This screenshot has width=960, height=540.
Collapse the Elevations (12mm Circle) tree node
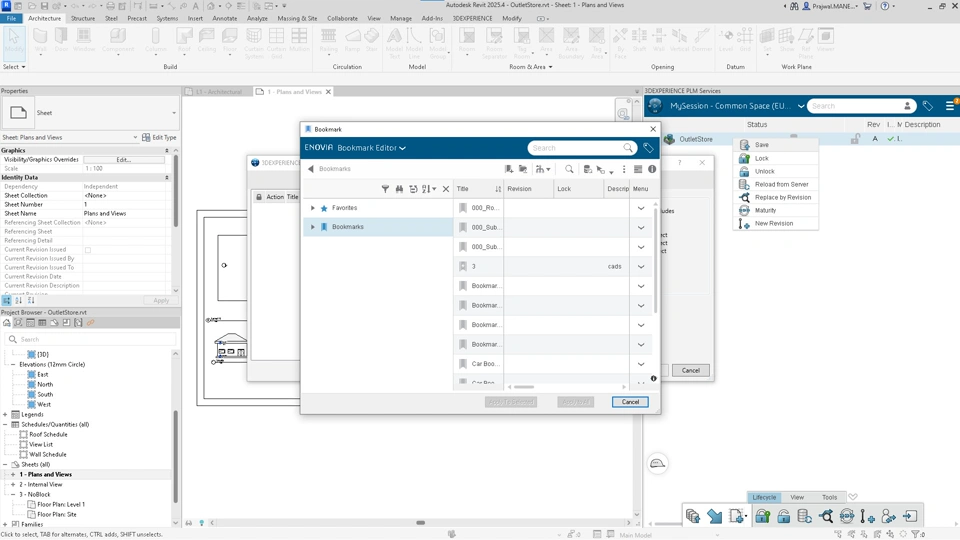point(13,365)
